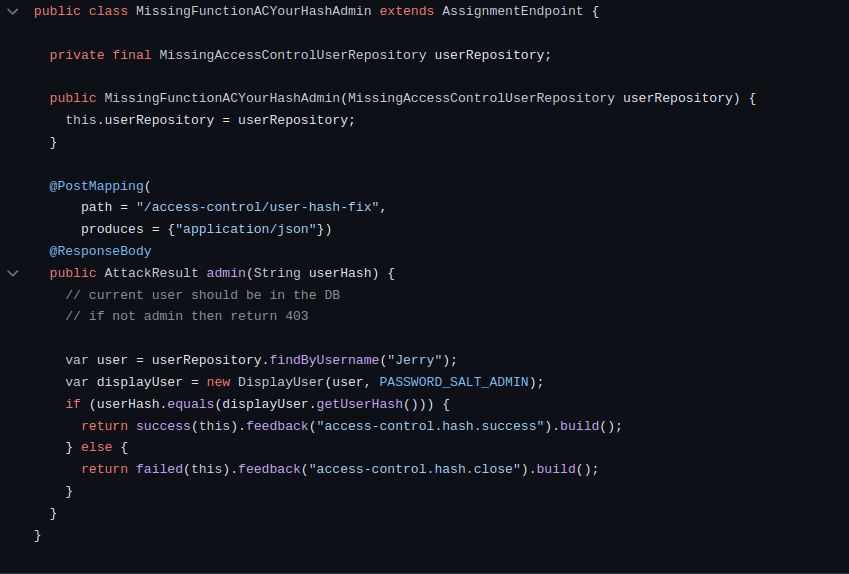The height and width of the screenshot is (574, 849).
Task: Click the @ResponseBody annotation
Action: [100, 251]
